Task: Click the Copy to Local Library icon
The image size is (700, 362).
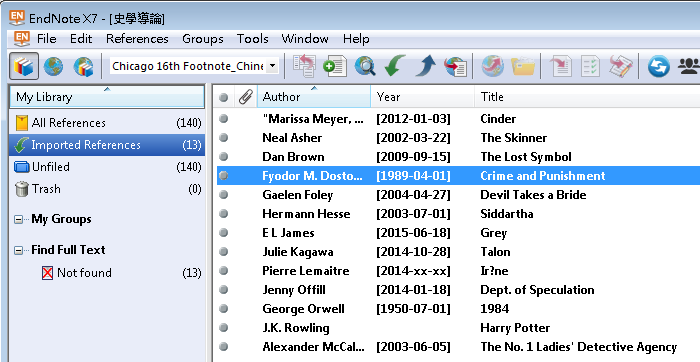Action: [304, 67]
